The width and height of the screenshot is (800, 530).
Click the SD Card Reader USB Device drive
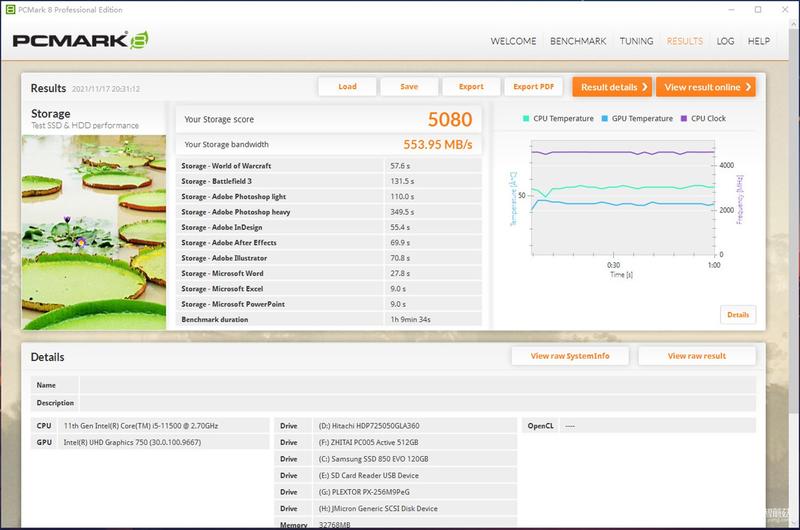pos(414,475)
